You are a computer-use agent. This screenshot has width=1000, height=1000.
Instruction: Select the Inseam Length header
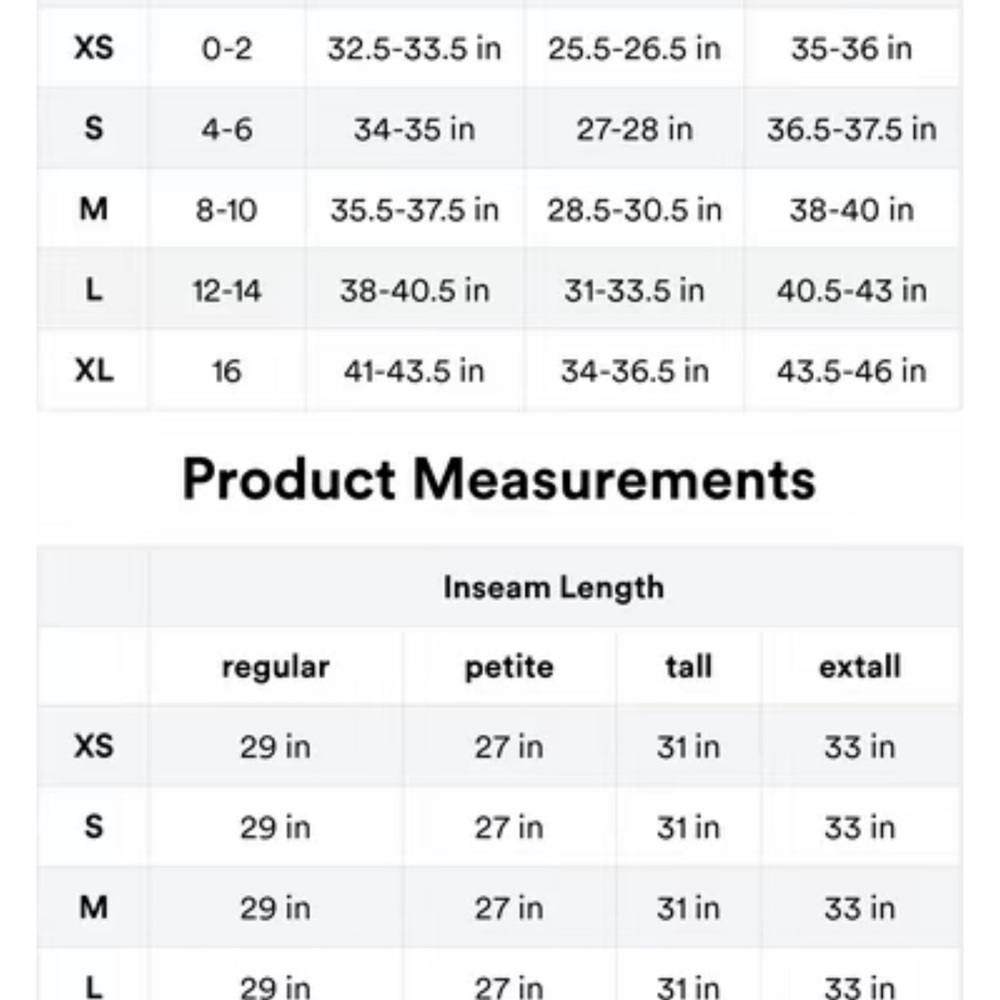click(x=554, y=587)
